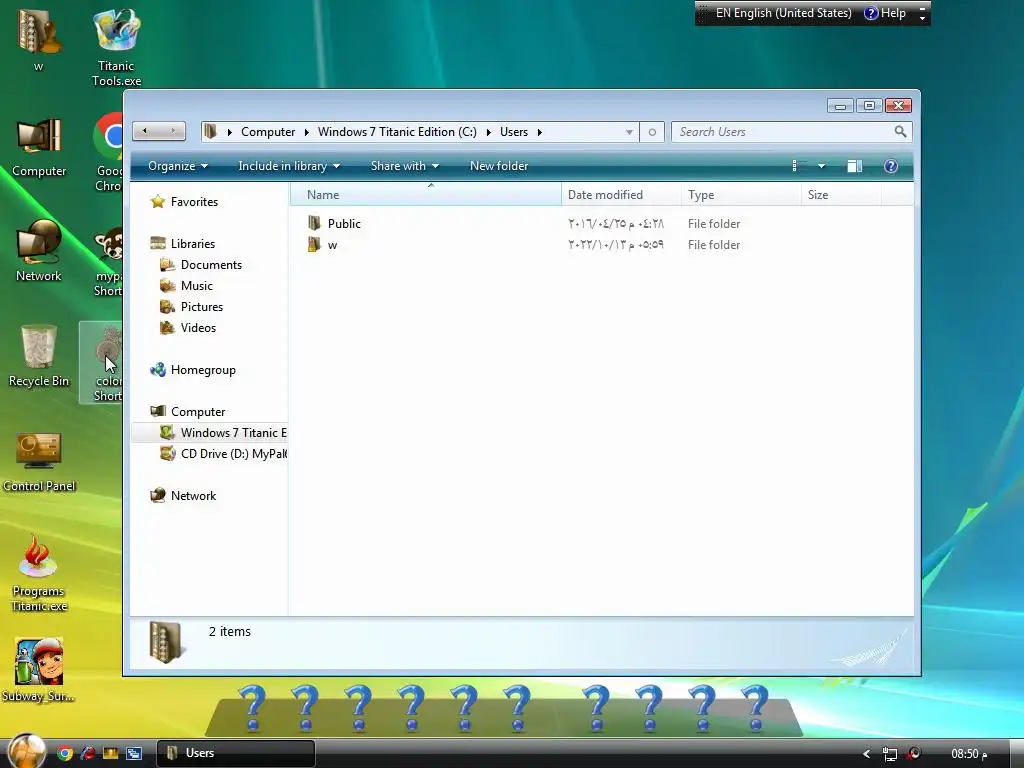Click the Libraries icon in sidebar
The width and height of the screenshot is (1024, 768).
[157, 244]
